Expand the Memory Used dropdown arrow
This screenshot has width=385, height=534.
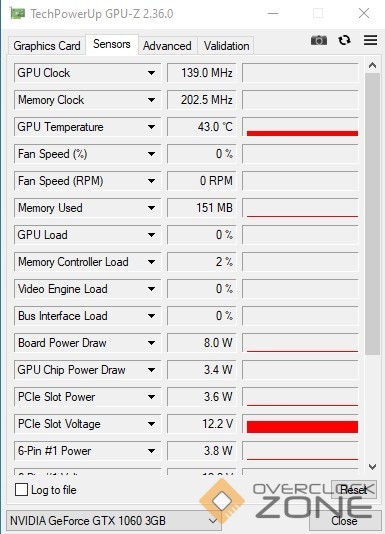point(151,208)
